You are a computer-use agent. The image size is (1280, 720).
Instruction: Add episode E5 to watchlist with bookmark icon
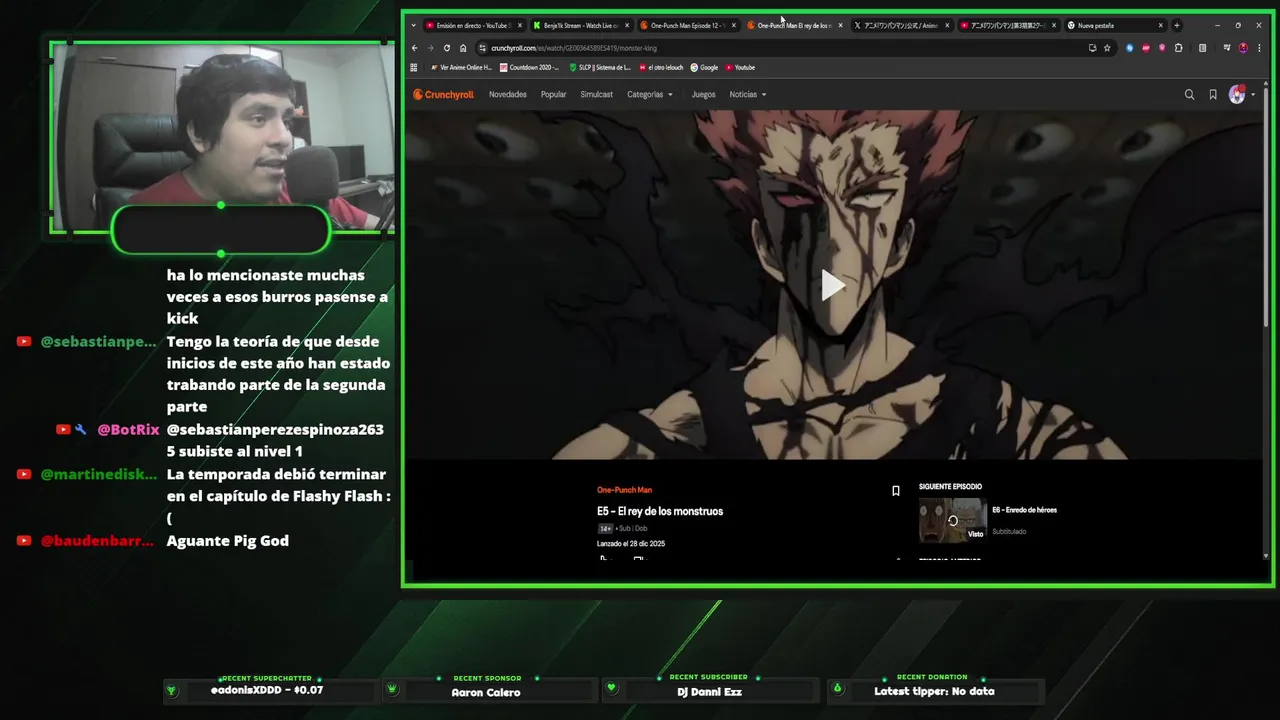[896, 491]
